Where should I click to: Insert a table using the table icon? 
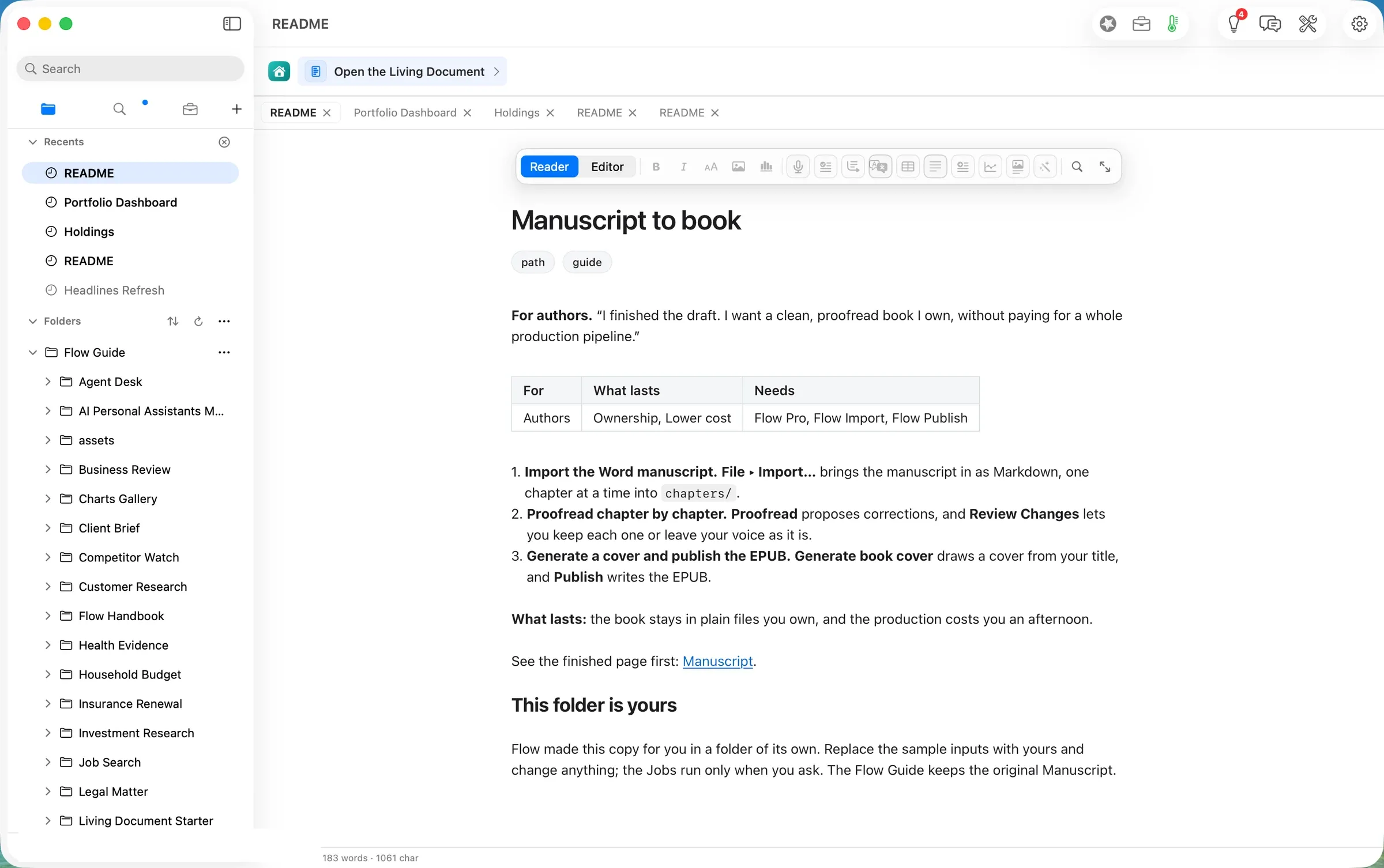point(908,167)
